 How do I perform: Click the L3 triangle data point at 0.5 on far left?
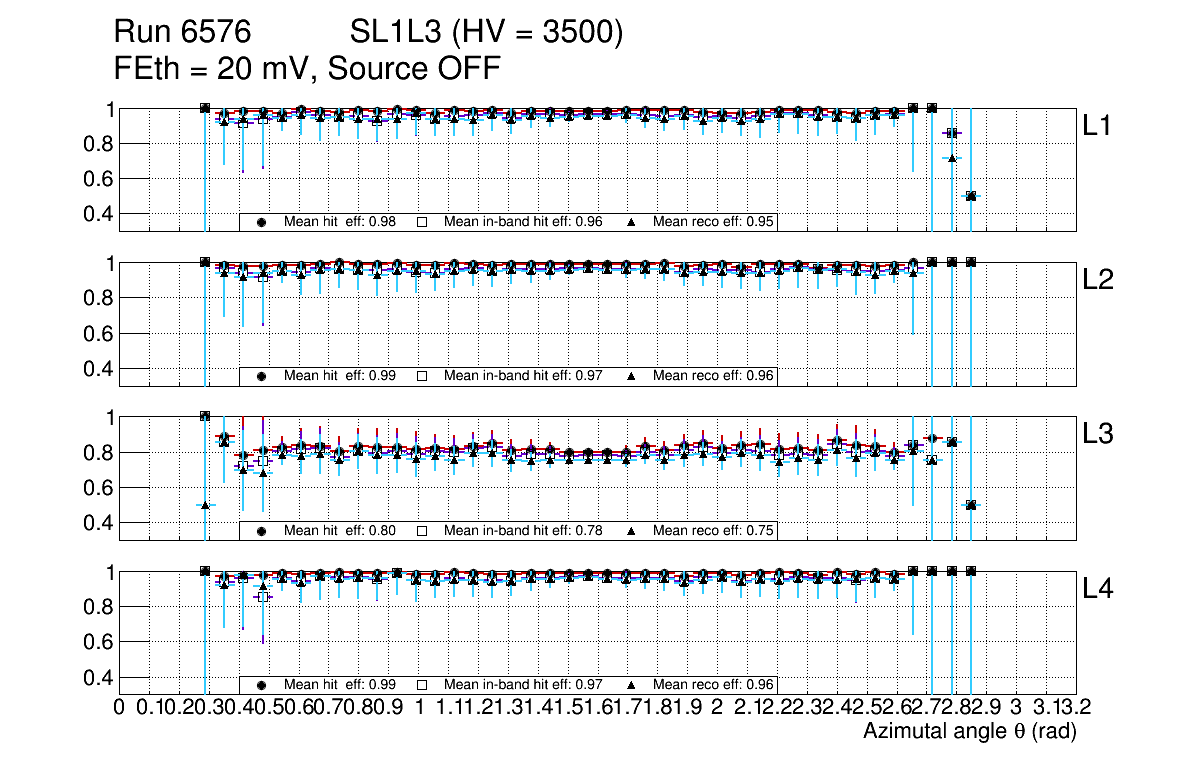(205, 505)
